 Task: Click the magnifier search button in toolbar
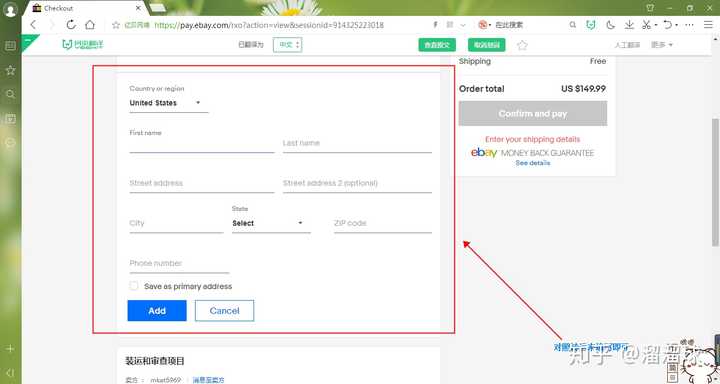pyautogui.click(x=573, y=25)
